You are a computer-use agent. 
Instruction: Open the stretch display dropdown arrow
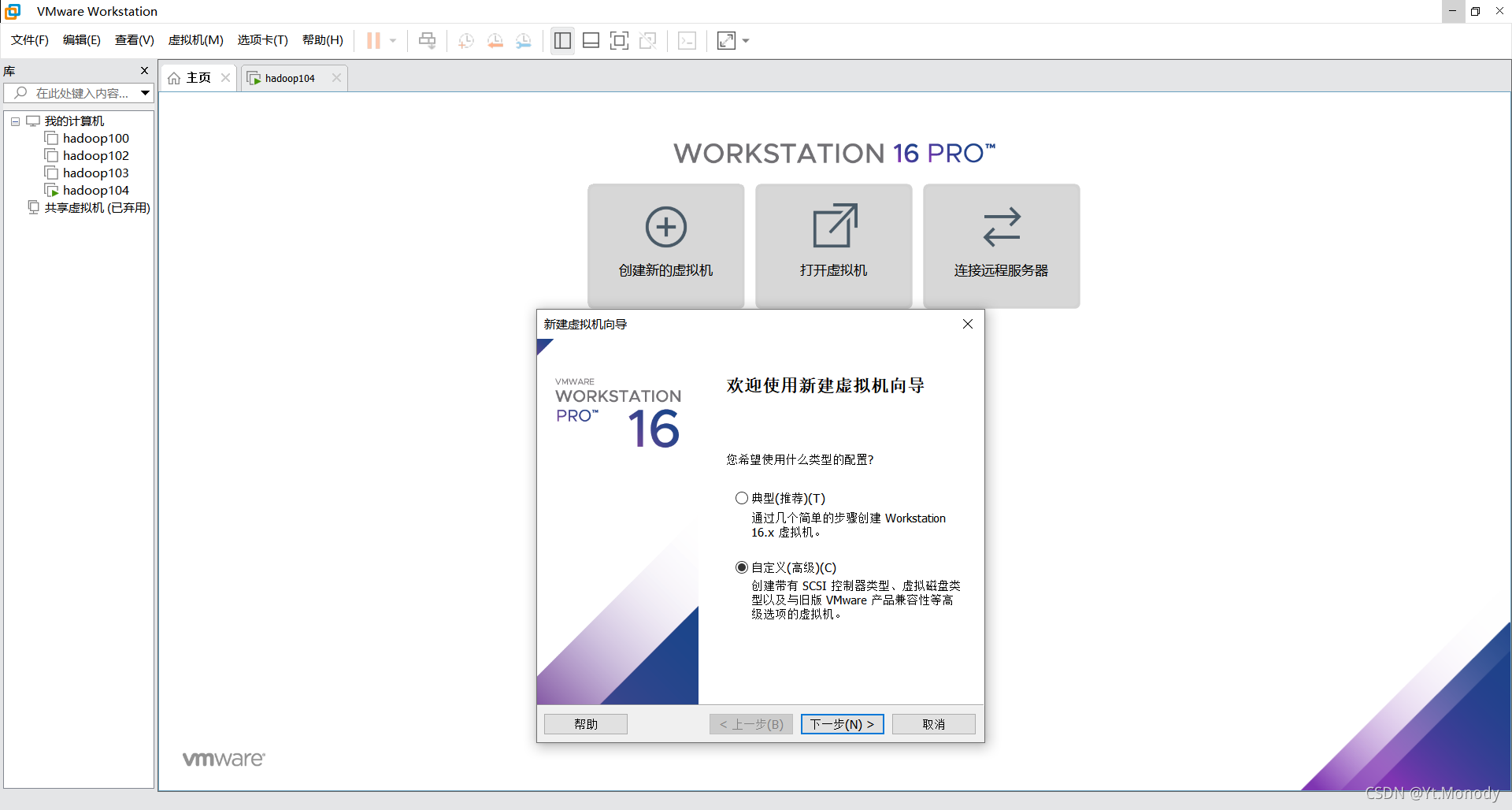point(746,40)
